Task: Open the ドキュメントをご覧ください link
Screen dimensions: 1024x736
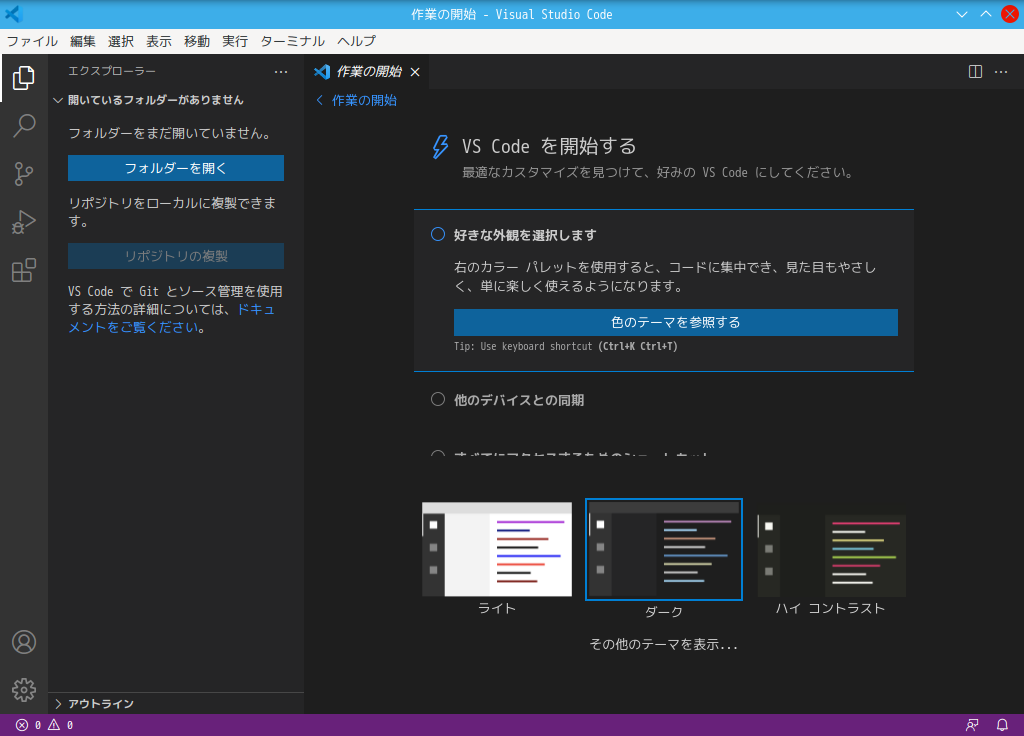Action: point(171,318)
